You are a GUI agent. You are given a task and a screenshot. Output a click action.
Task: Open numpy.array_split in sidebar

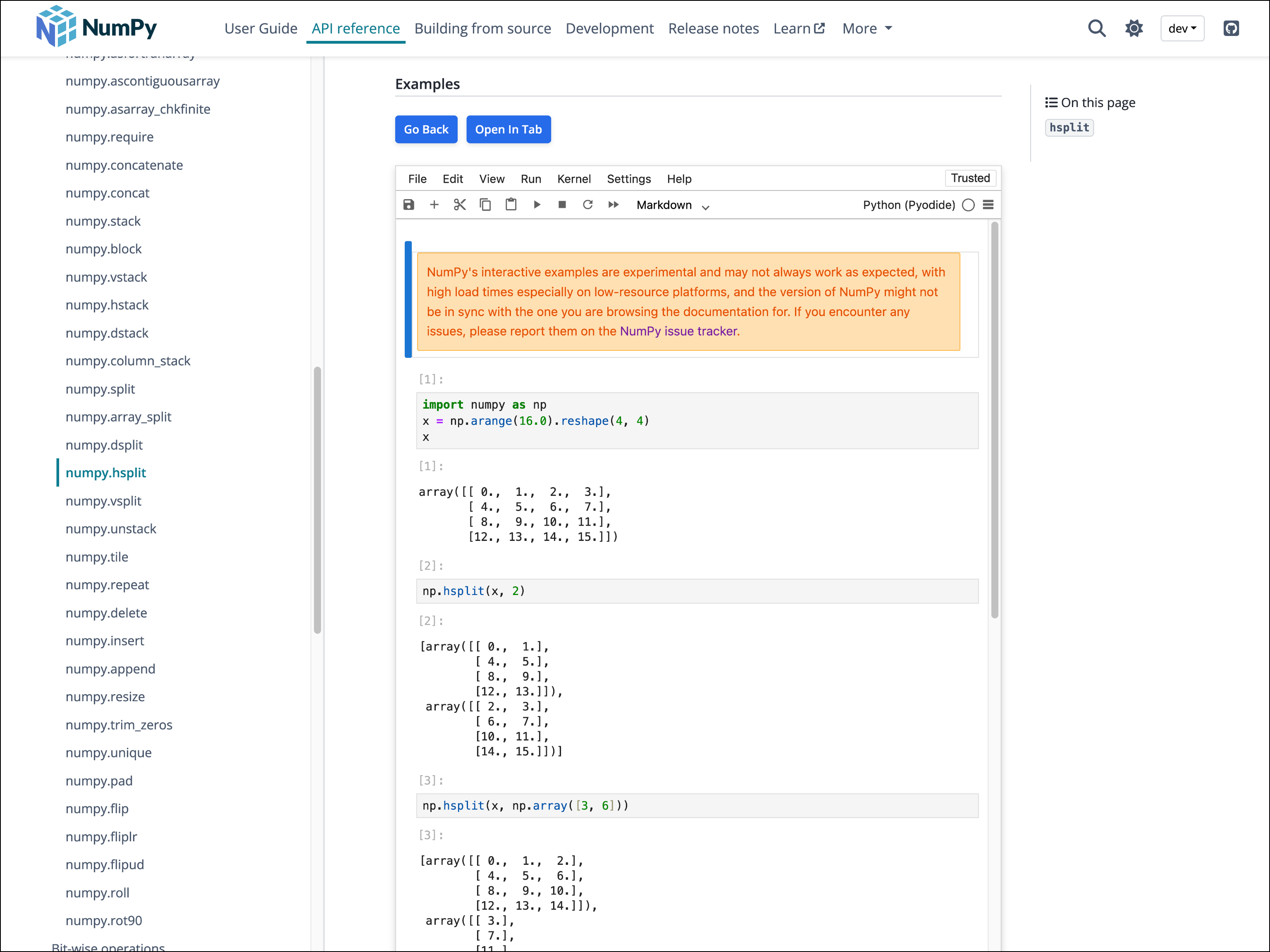click(118, 417)
